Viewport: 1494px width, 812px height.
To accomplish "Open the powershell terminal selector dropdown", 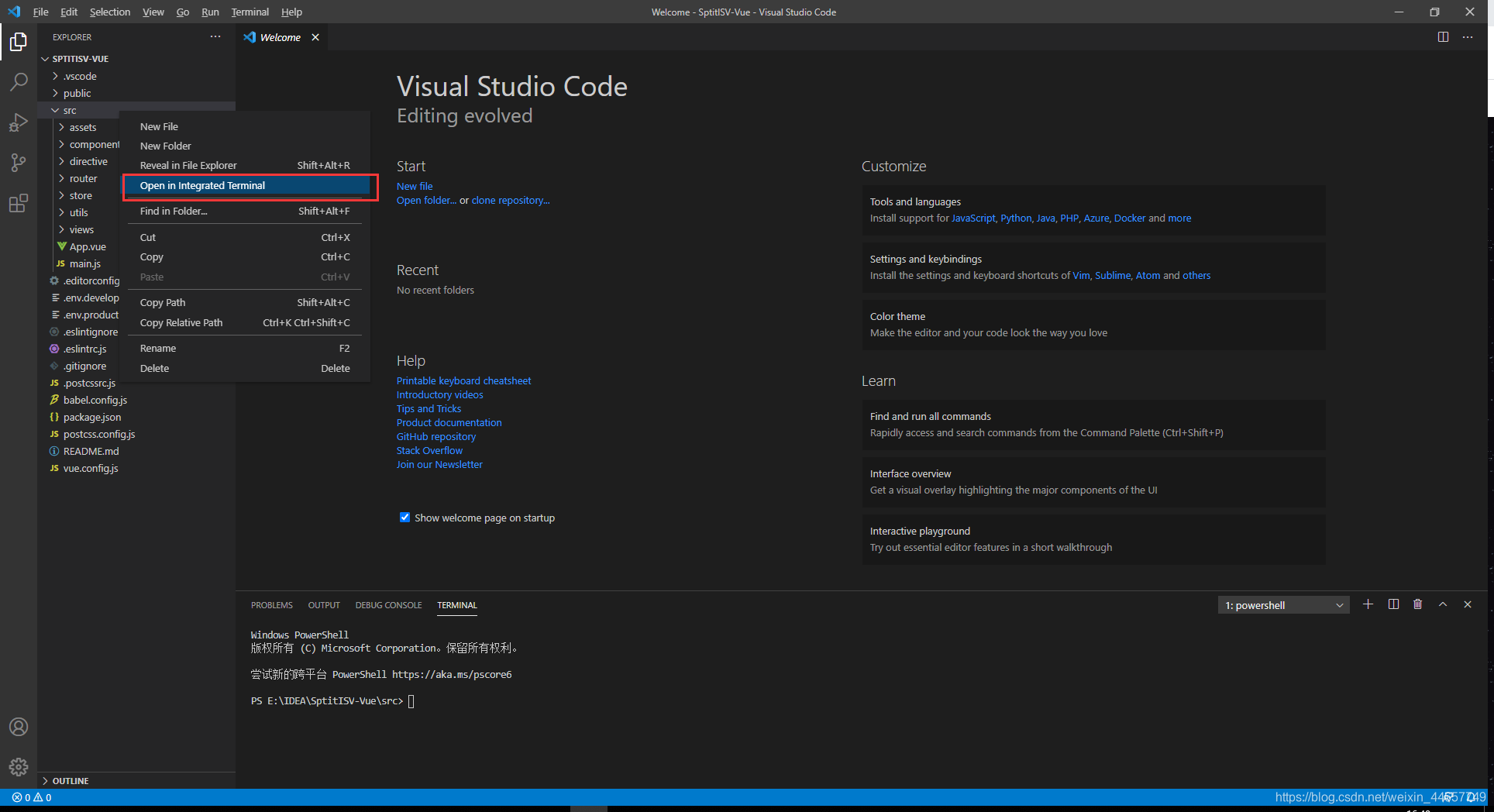I will 1283,605.
